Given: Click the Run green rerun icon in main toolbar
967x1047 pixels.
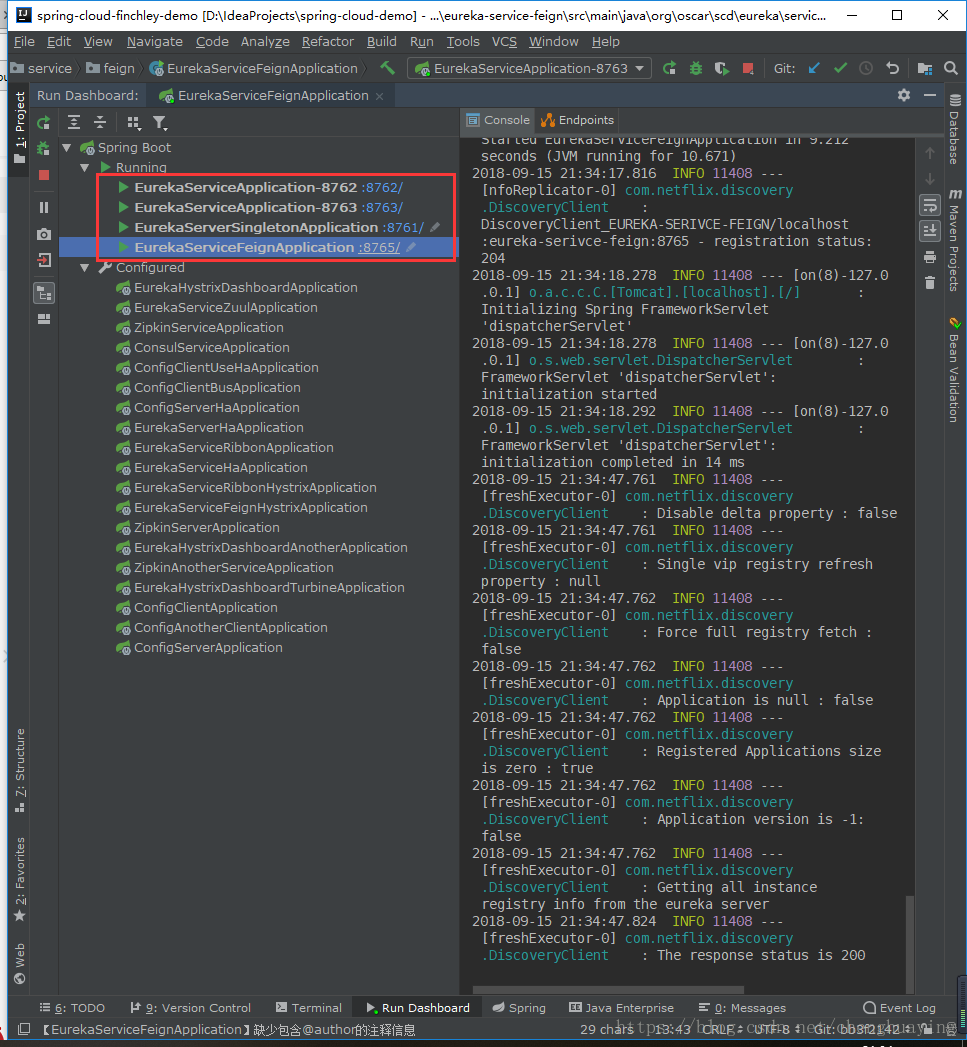Looking at the screenshot, I should 669,68.
